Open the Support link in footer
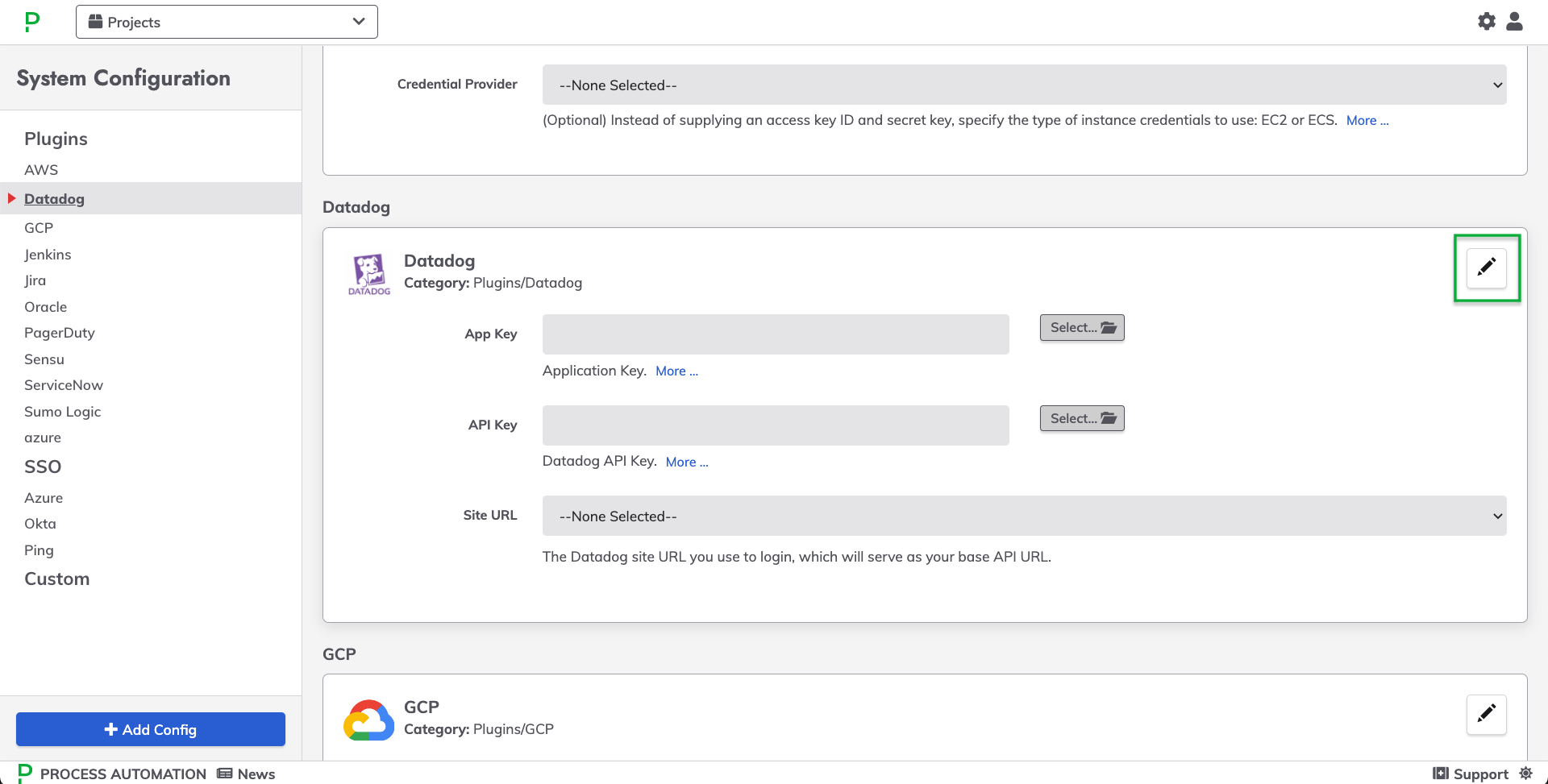This screenshot has height=784, width=1548. click(1471, 774)
